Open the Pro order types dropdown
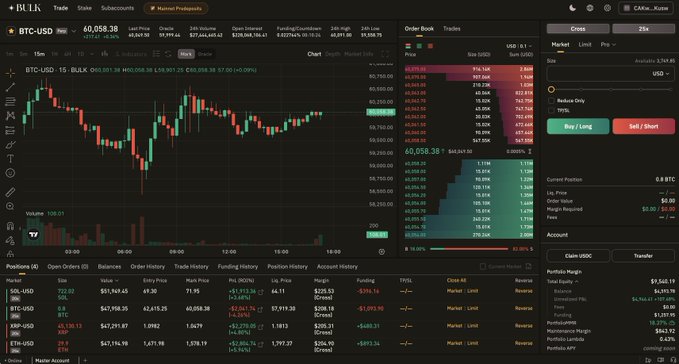The width and height of the screenshot is (679, 364). [x=608, y=45]
